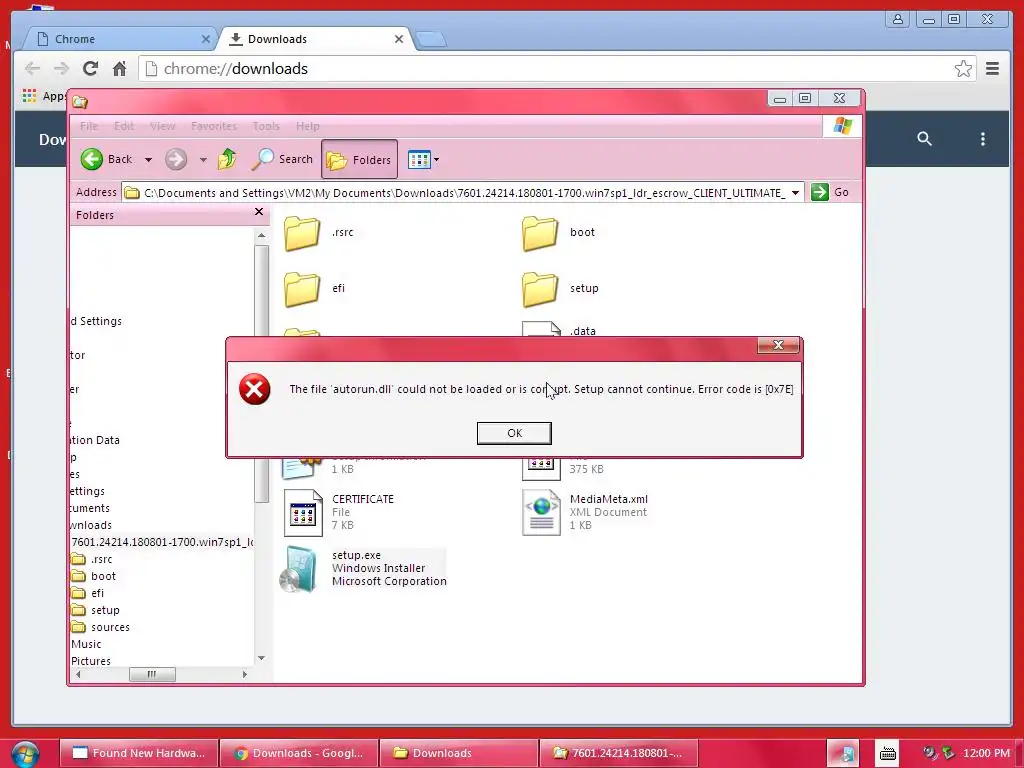Image resolution: width=1024 pixels, height=768 pixels.
Task: Select the efi folder icon in file list
Action: [302, 289]
